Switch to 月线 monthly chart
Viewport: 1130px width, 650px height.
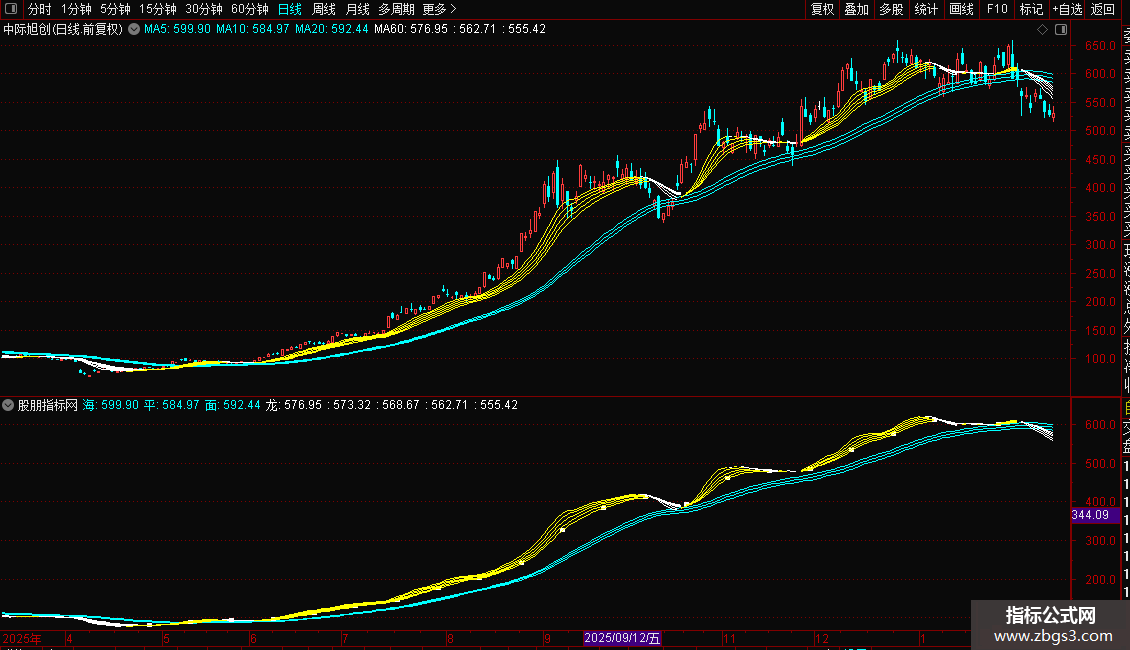[x=357, y=9]
